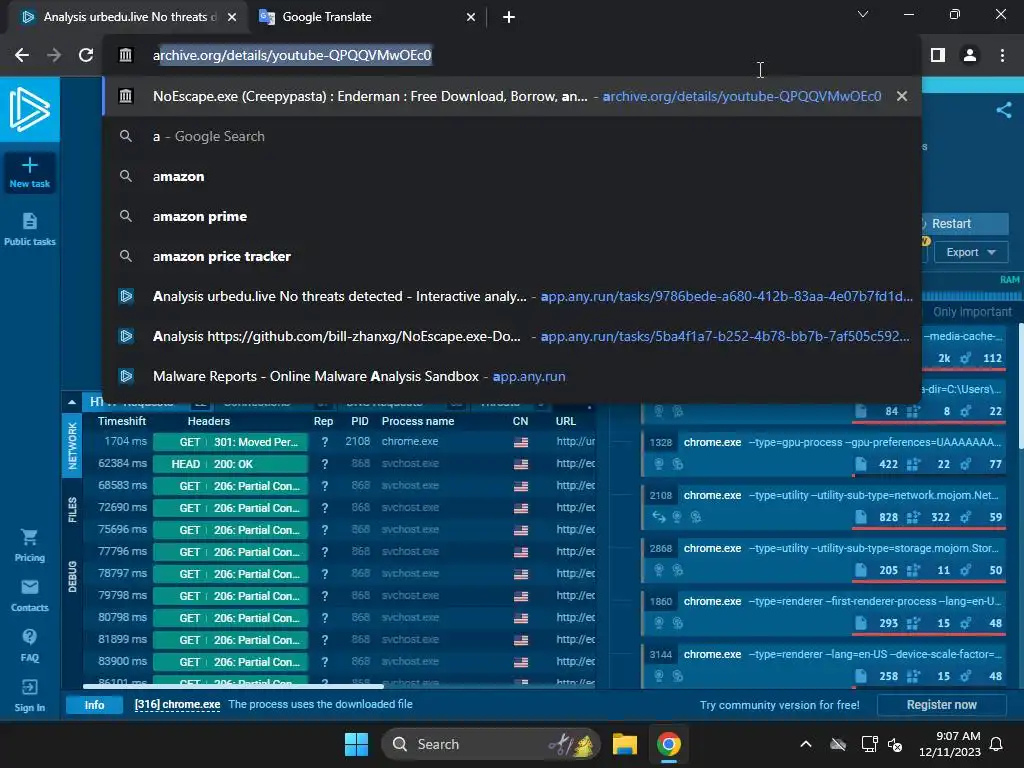Open the Chrome profile icon
Viewport: 1024px width, 768px height.
[x=970, y=56]
